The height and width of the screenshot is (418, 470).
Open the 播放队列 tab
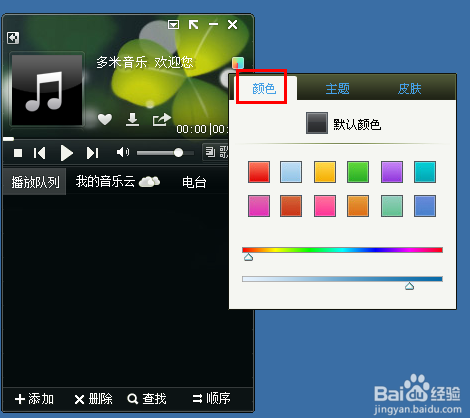point(35,182)
